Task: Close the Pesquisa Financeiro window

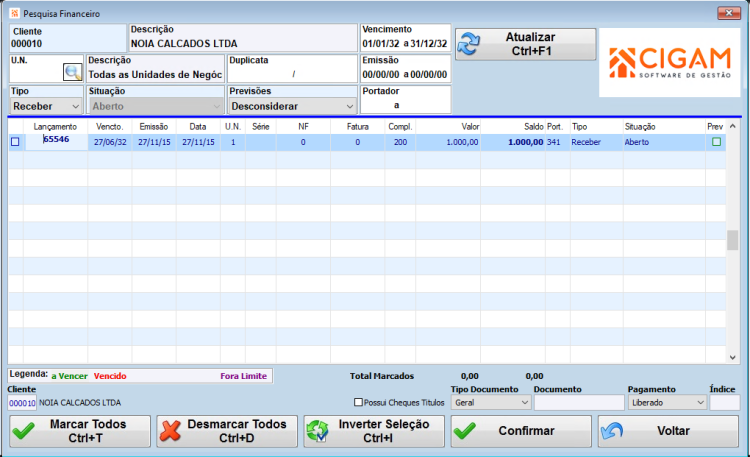Action: click(x=729, y=13)
